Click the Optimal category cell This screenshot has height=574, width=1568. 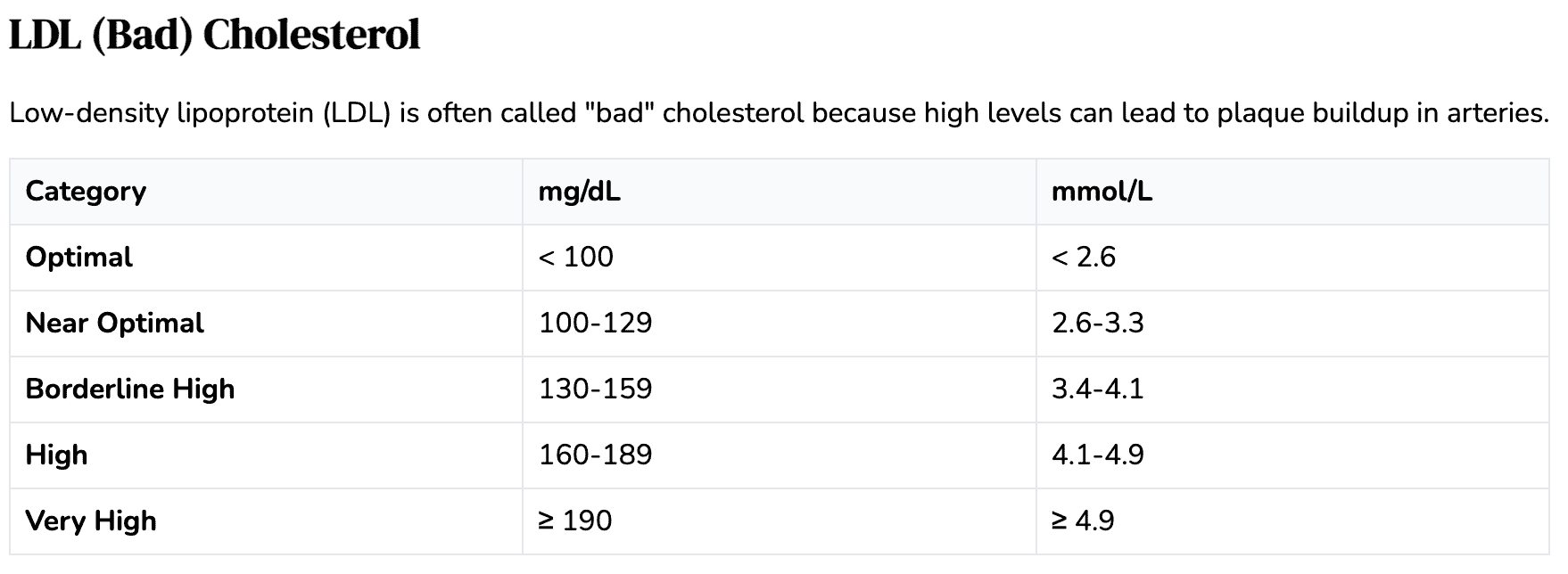79,258
